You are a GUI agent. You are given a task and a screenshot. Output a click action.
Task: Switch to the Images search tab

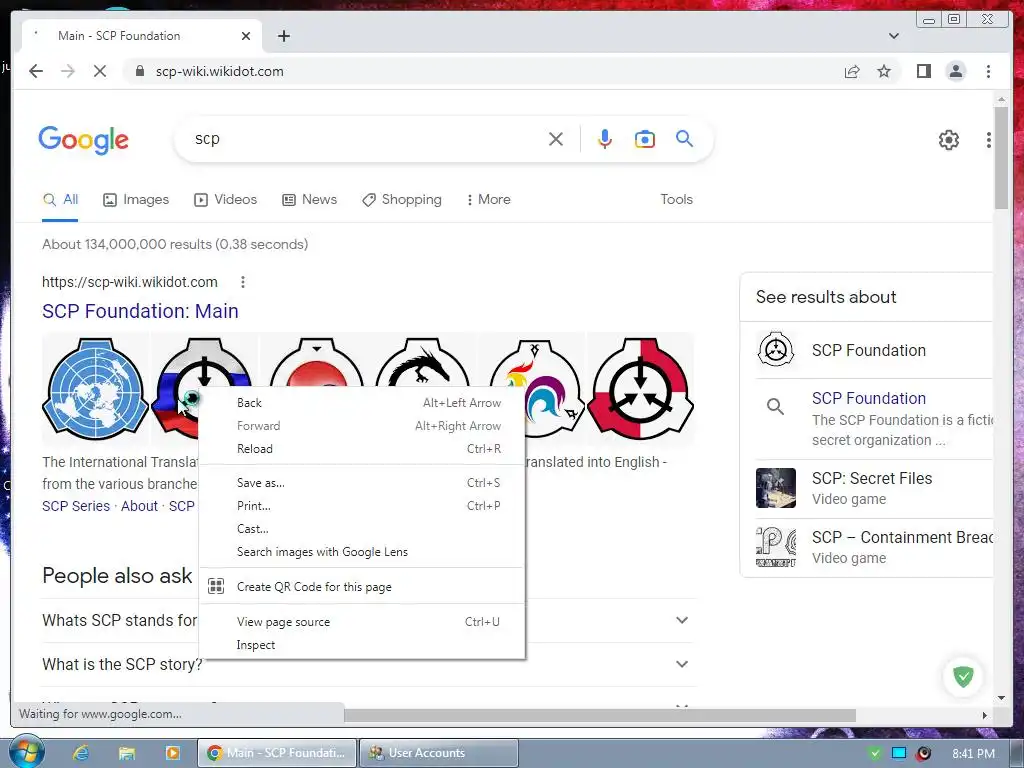coord(136,200)
